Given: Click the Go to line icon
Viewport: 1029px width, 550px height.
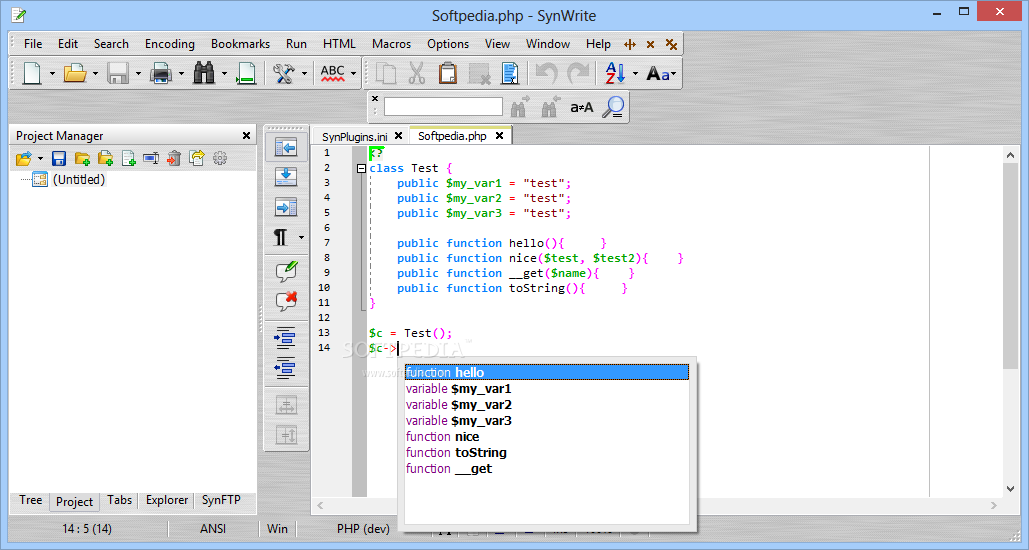Looking at the screenshot, I should coord(246,73).
